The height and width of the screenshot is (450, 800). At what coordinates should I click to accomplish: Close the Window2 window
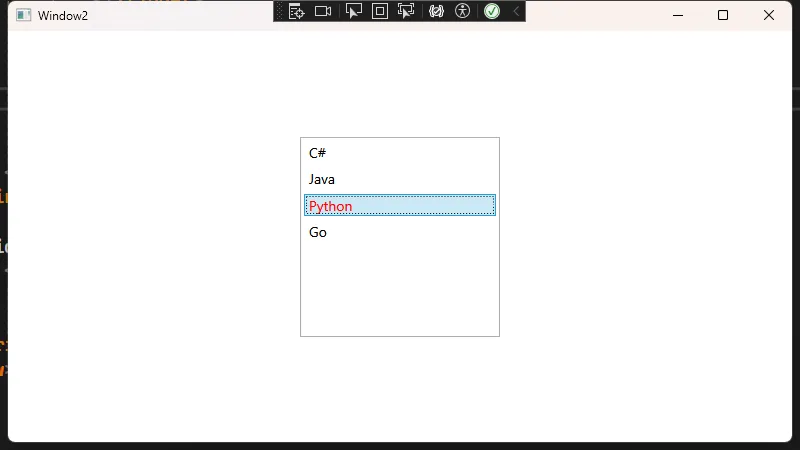click(x=769, y=15)
